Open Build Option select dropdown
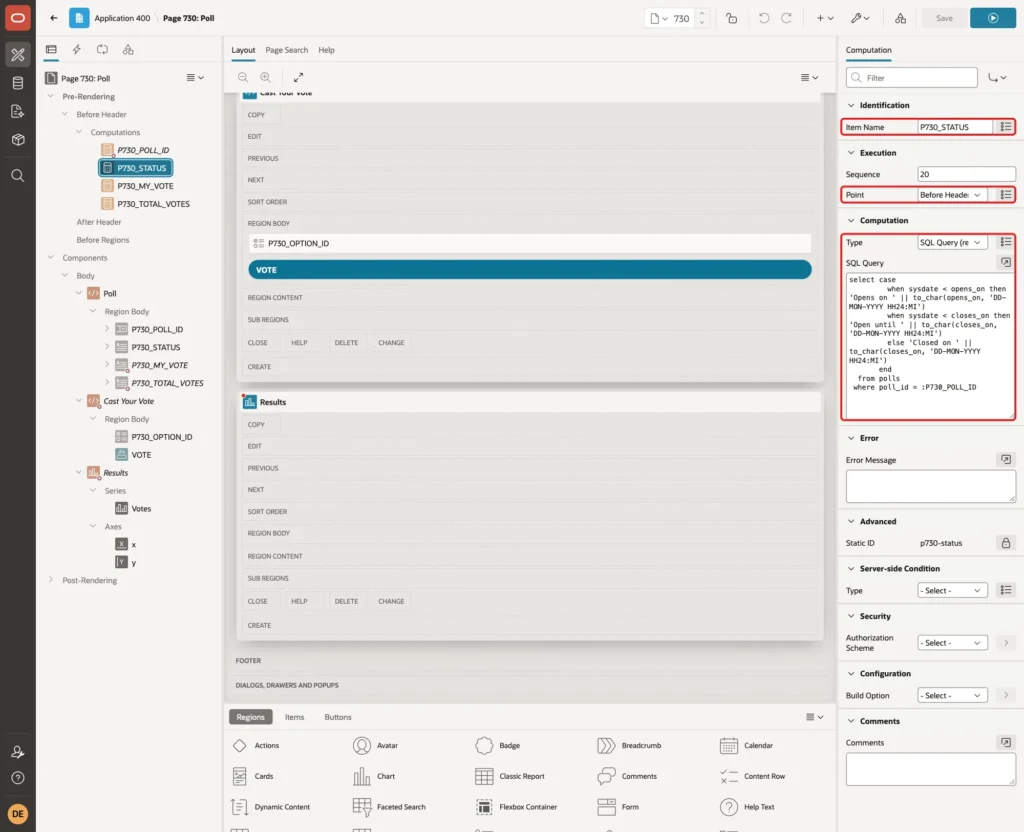Screen dimensions: 1024x832 (952, 696)
